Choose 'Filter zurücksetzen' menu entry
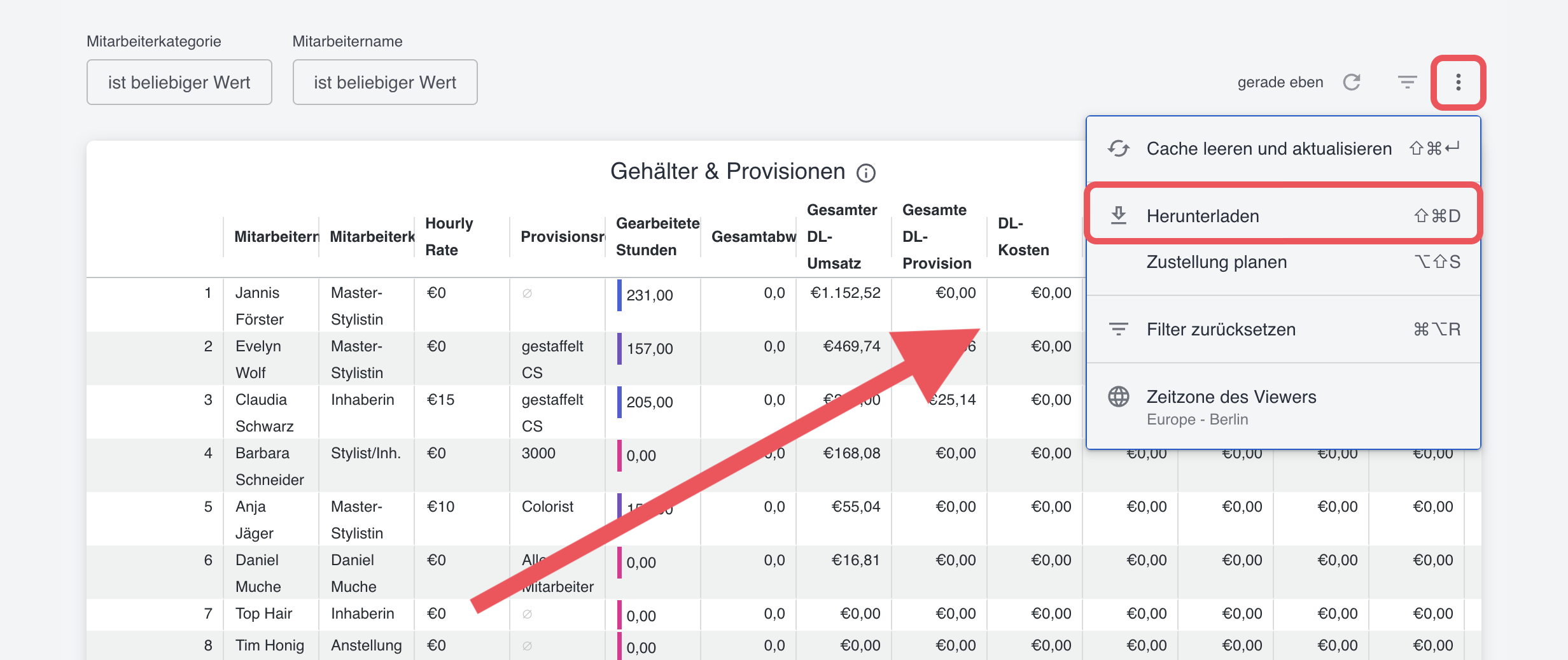1568x660 pixels. click(x=1283, y=329)
